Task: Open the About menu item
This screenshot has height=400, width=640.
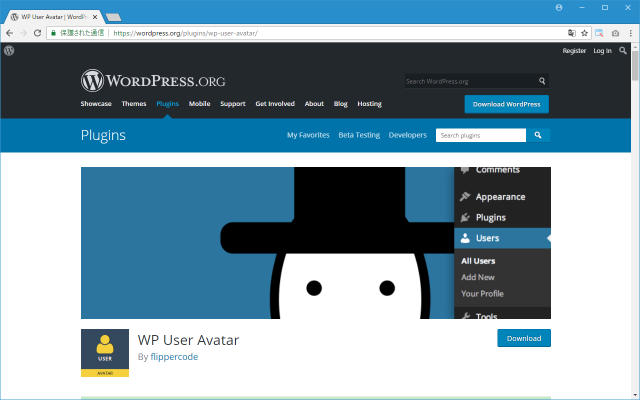Action: pos(314,104)
